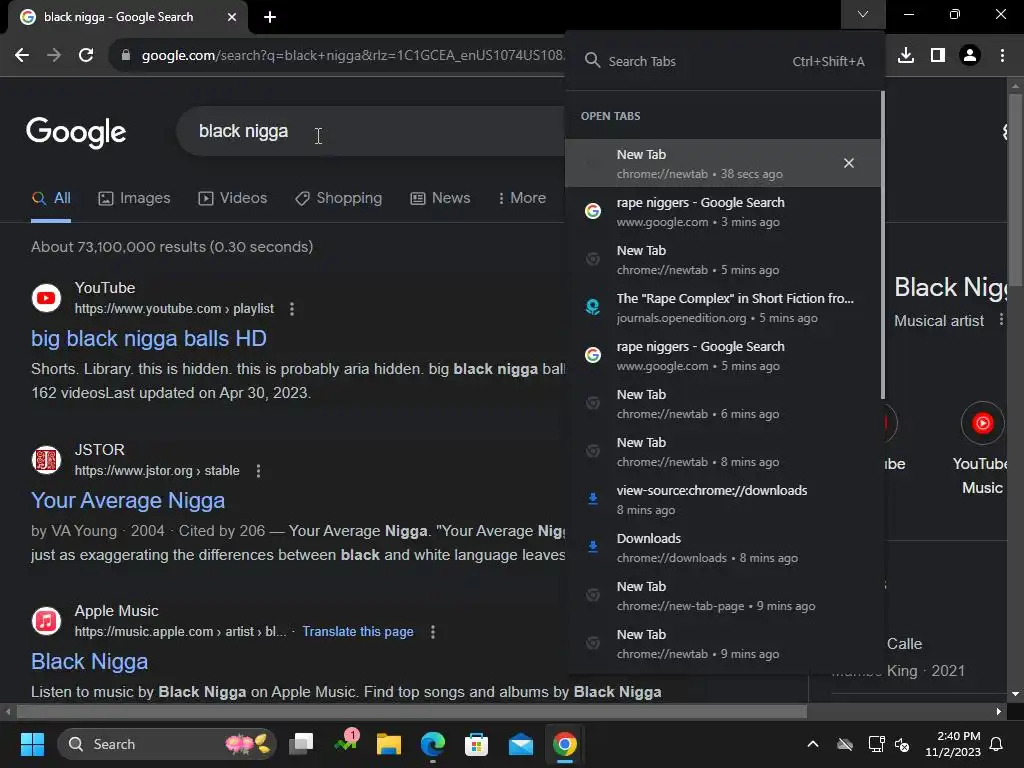
Task: Switch to the Google Search tab from 3 mins ago
Action: tap(723, 212)
